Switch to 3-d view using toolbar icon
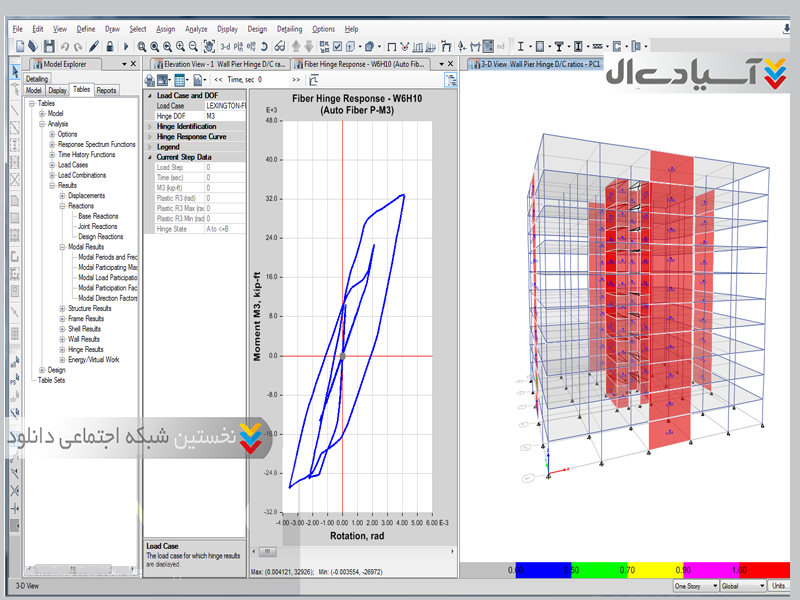This screenshot has width=800, height=600. [x=224, y=46]
